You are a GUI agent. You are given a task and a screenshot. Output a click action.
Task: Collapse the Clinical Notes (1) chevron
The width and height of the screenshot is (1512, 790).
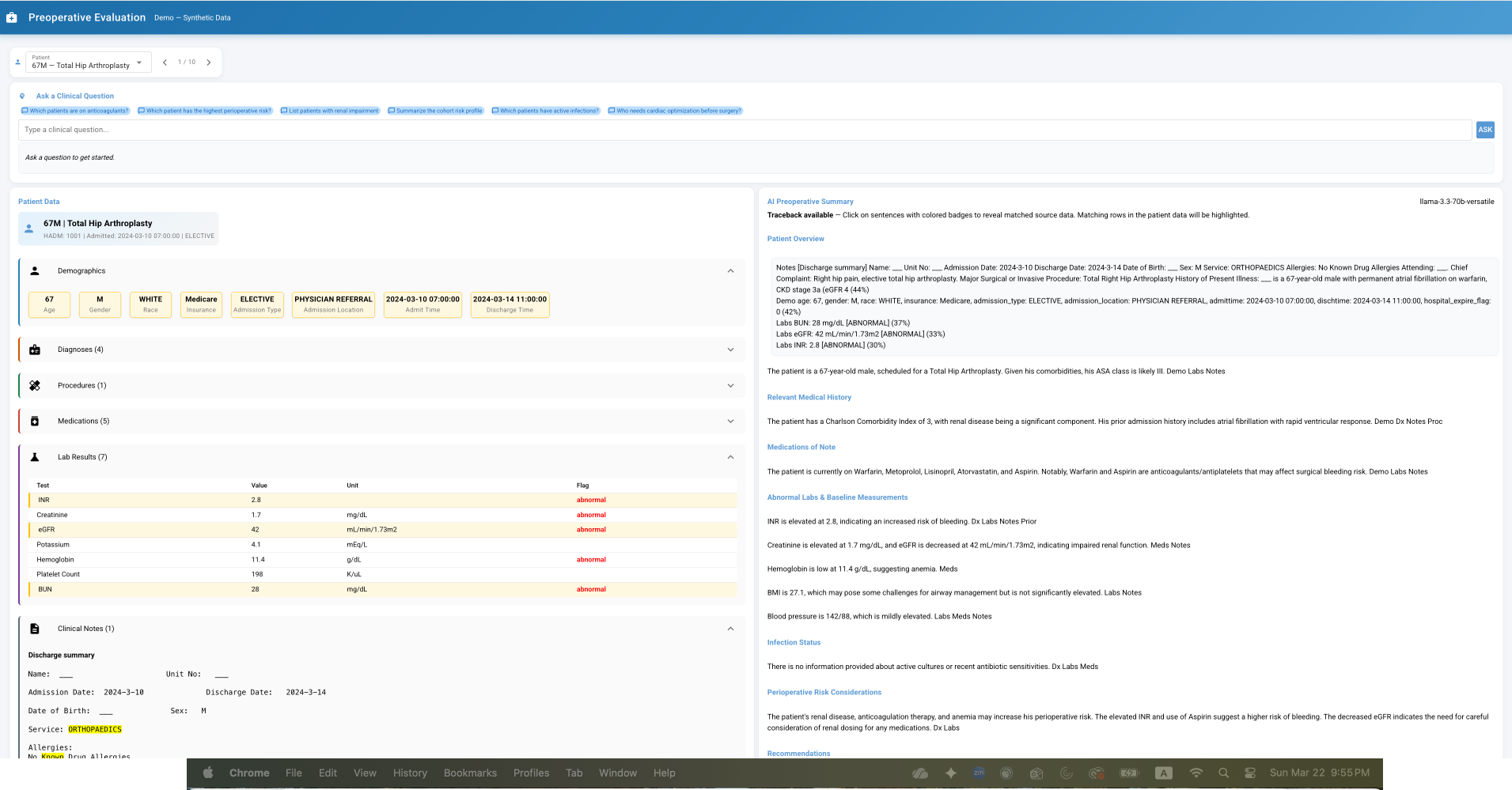point(730,629)
